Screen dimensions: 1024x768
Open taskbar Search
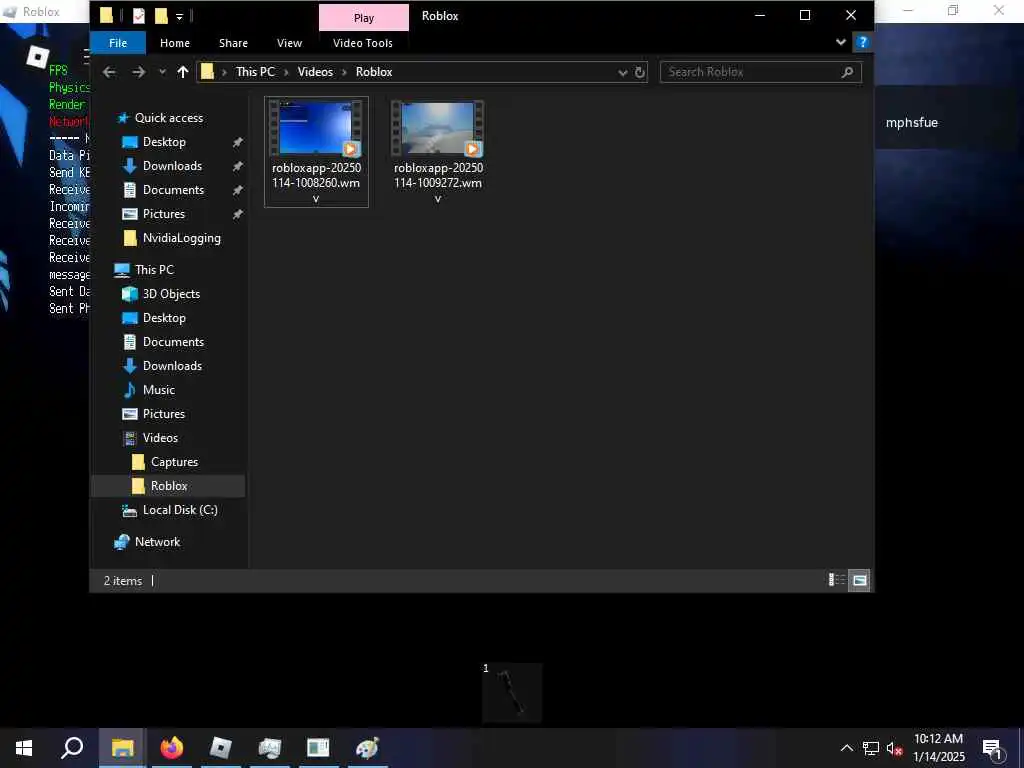click(x=72, y=748)
